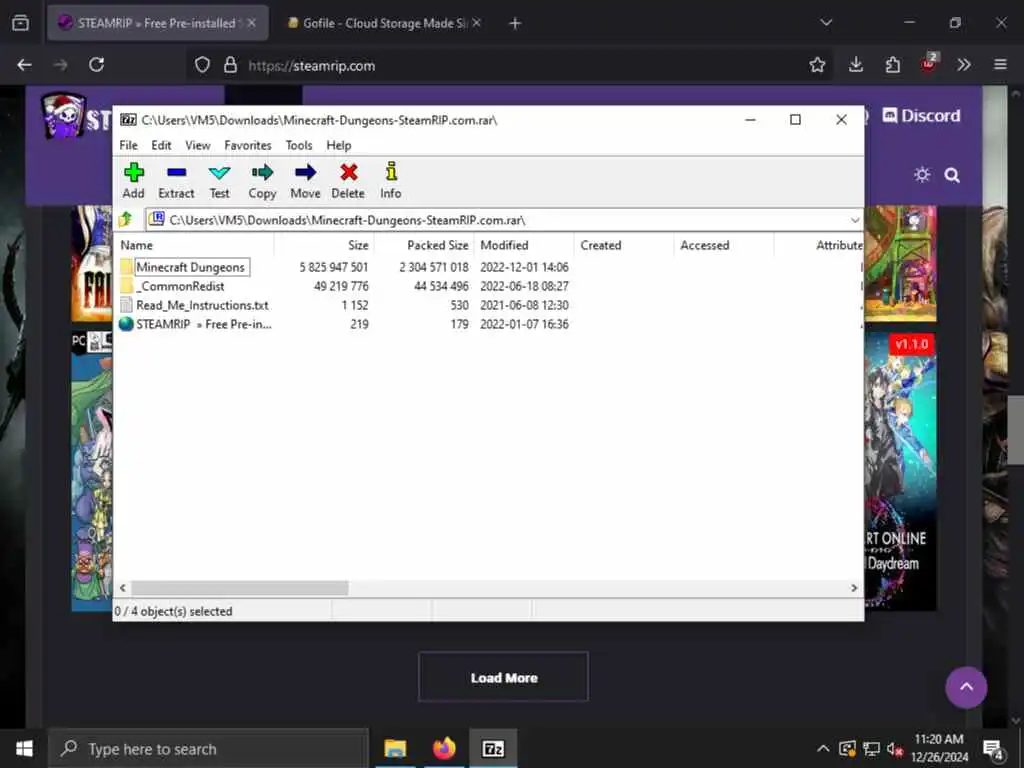Click the Firefox back arrow
Image resolution: width=1024 pixels, height=768 pixels.
point(24,65)
